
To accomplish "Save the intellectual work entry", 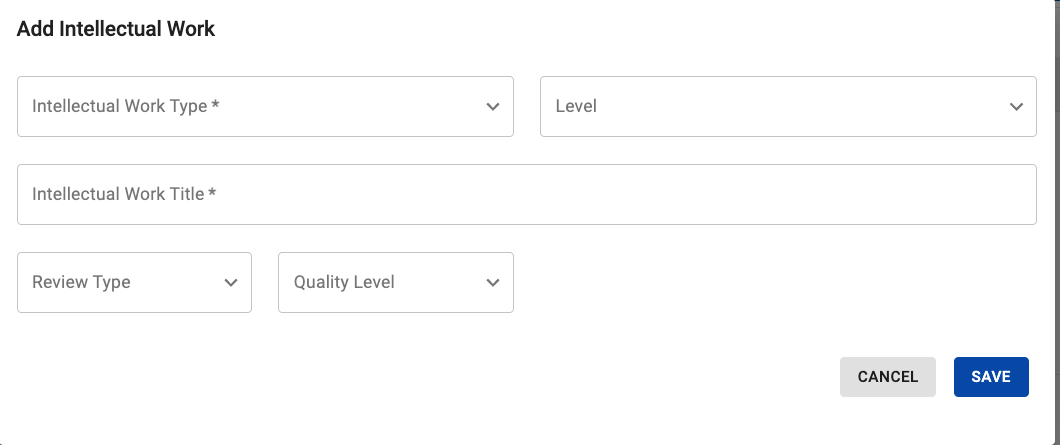I will [991, 377].
